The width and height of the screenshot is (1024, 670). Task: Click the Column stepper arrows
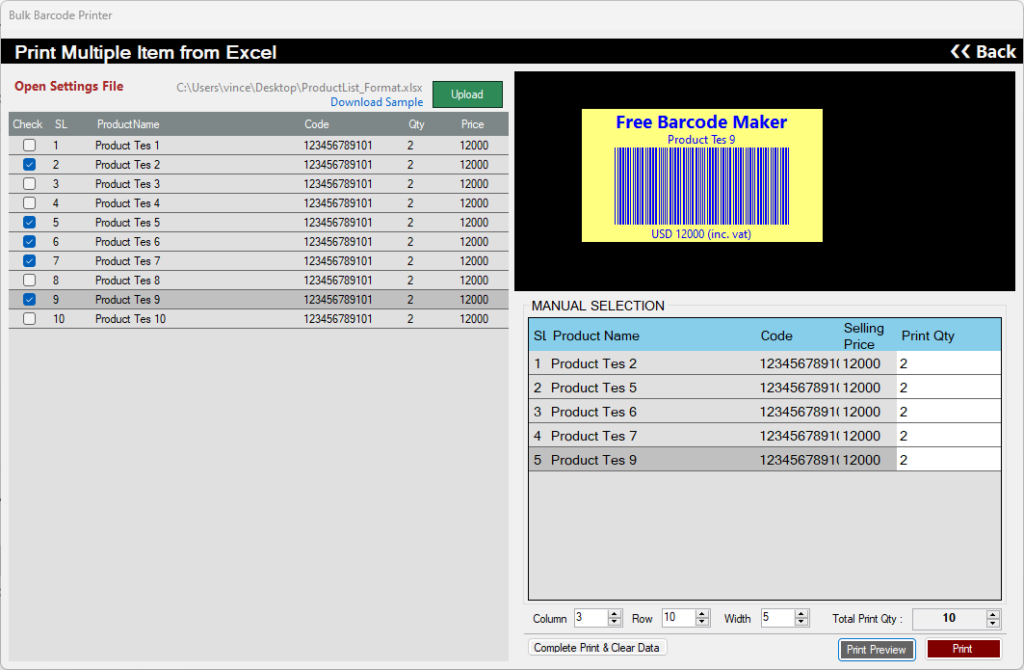point(614,618)
